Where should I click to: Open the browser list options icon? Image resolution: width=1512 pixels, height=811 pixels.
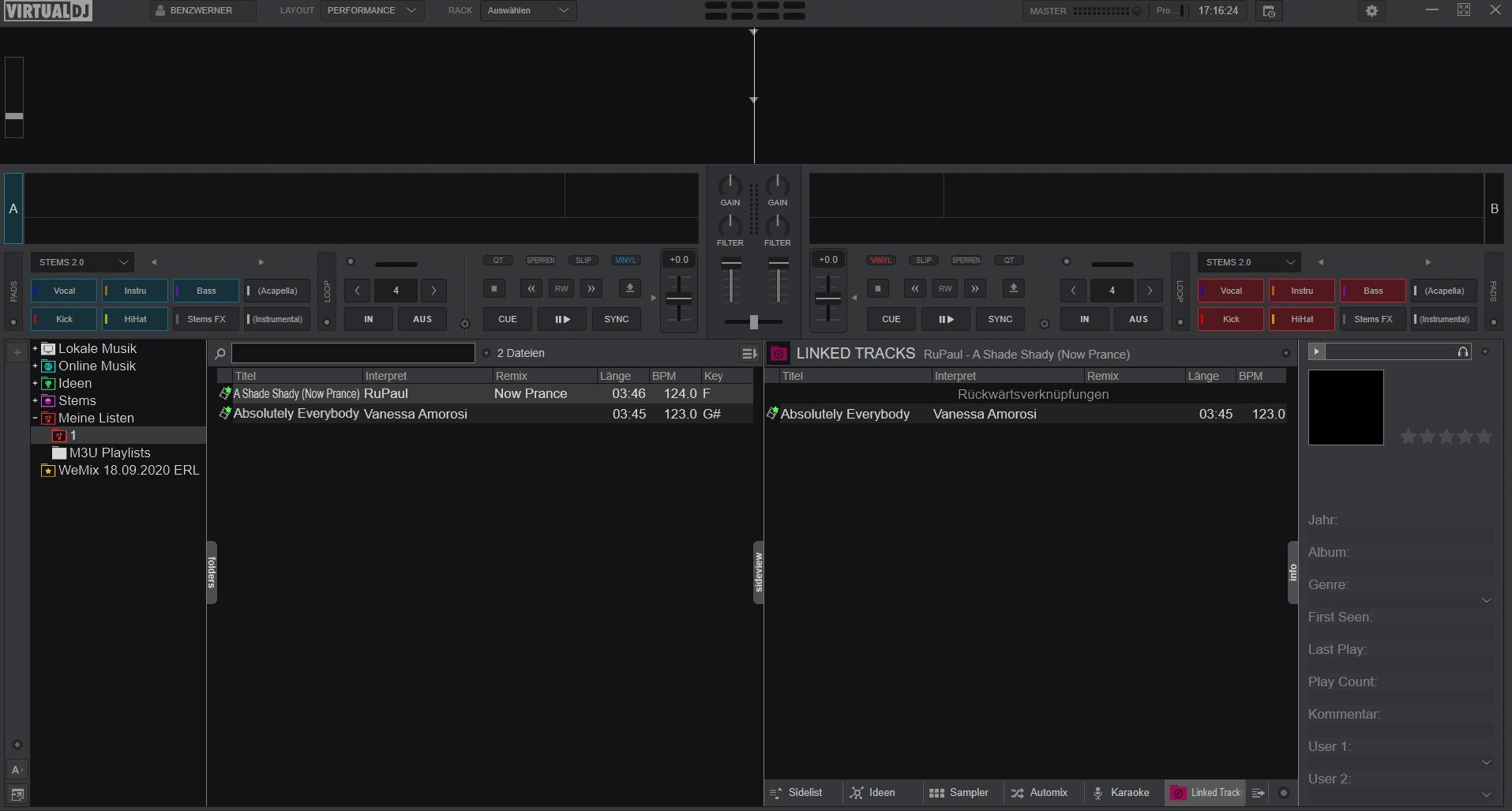click(x=749, y=353)
